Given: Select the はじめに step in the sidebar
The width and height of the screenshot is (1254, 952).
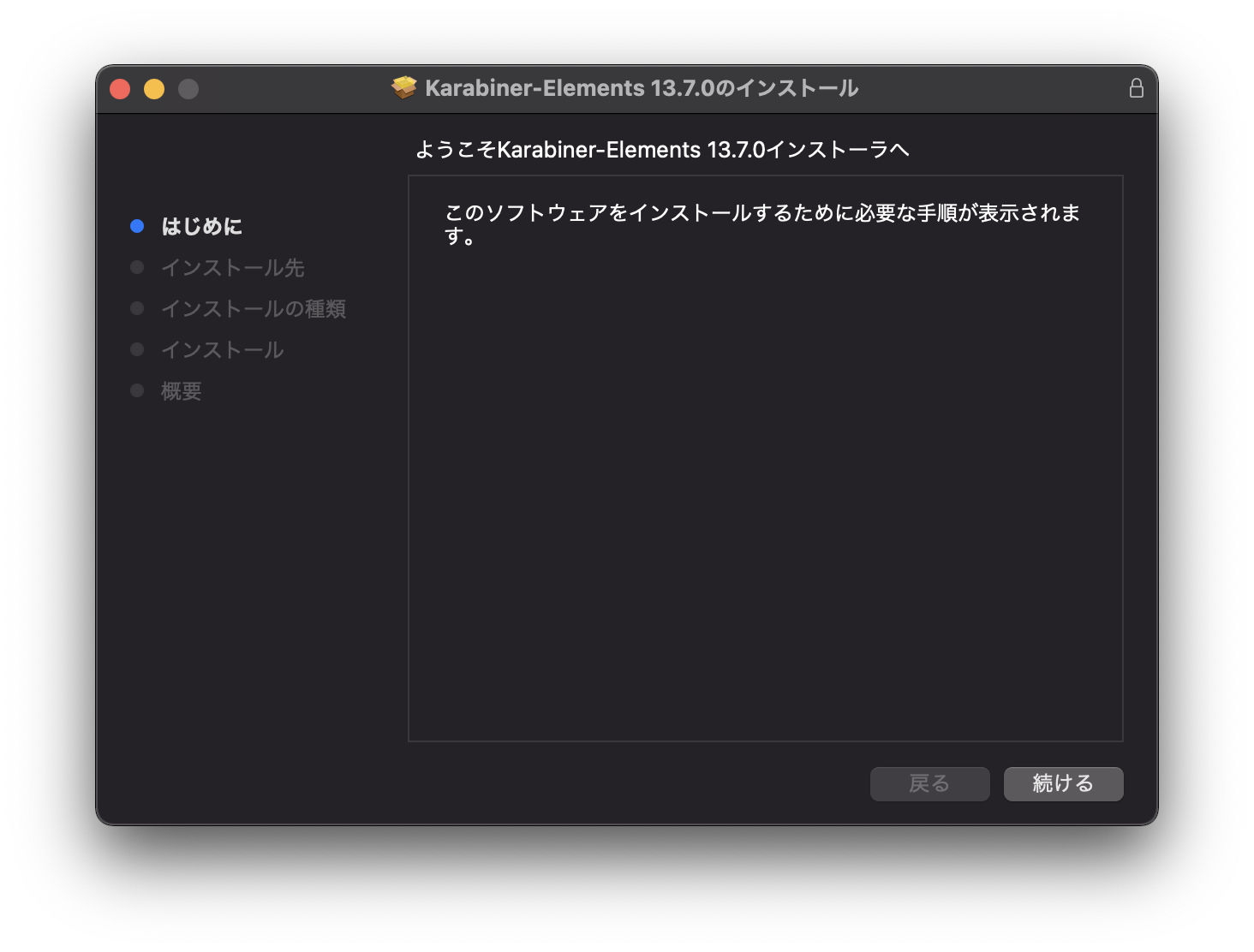Looking at the screenshot, I should (x=202, y=226).
